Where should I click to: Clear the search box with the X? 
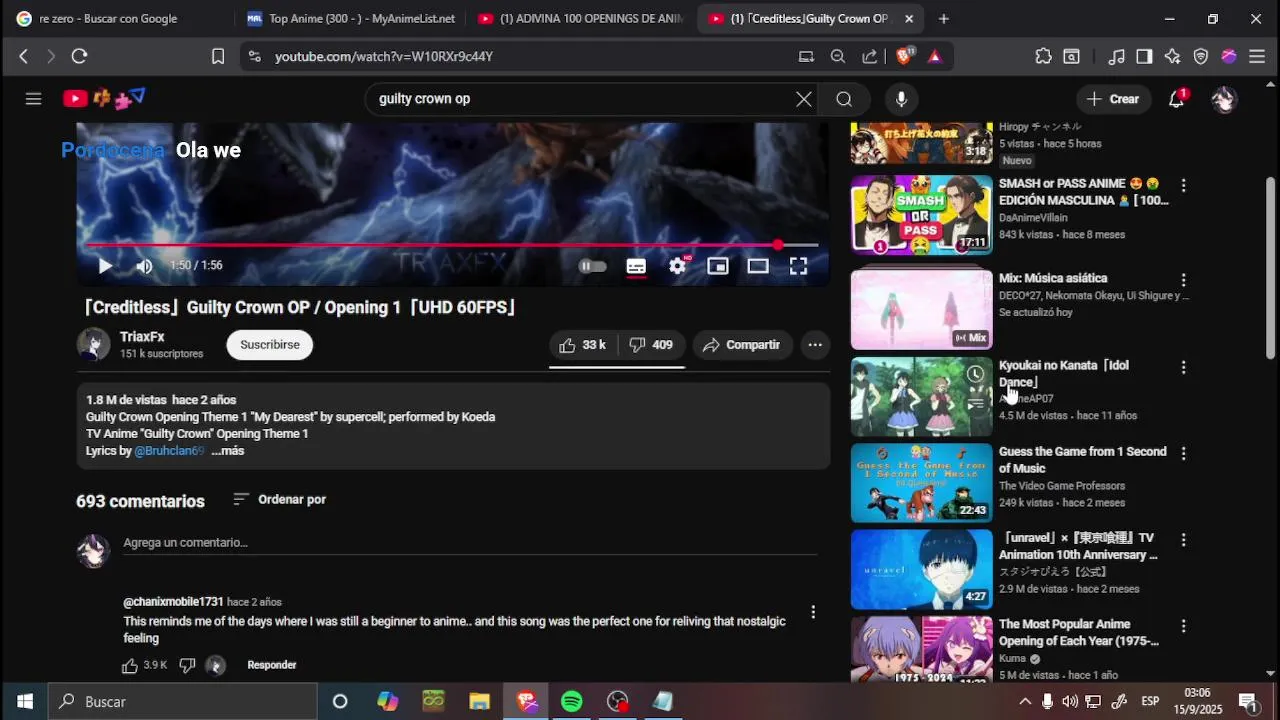tap(804, 99)
